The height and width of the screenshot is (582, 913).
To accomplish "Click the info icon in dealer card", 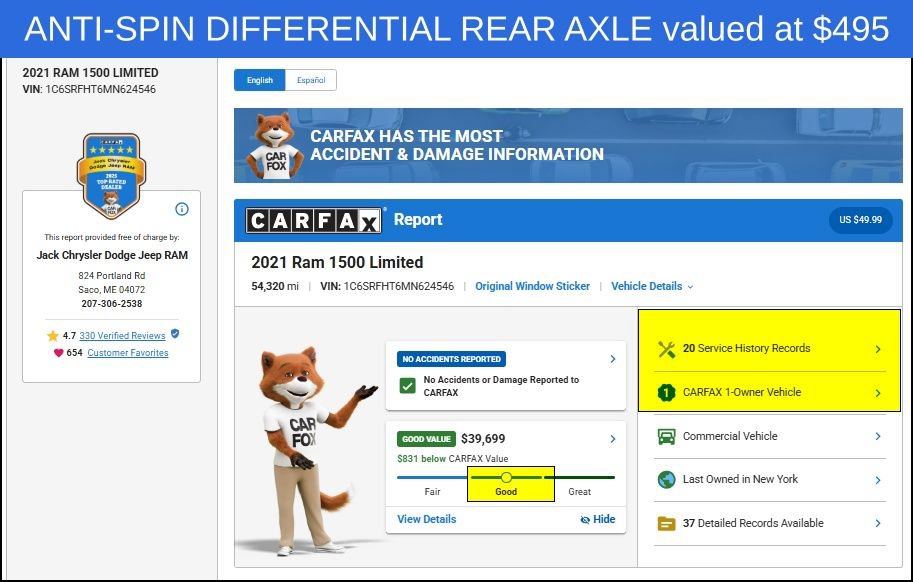I will click(182, 209).
